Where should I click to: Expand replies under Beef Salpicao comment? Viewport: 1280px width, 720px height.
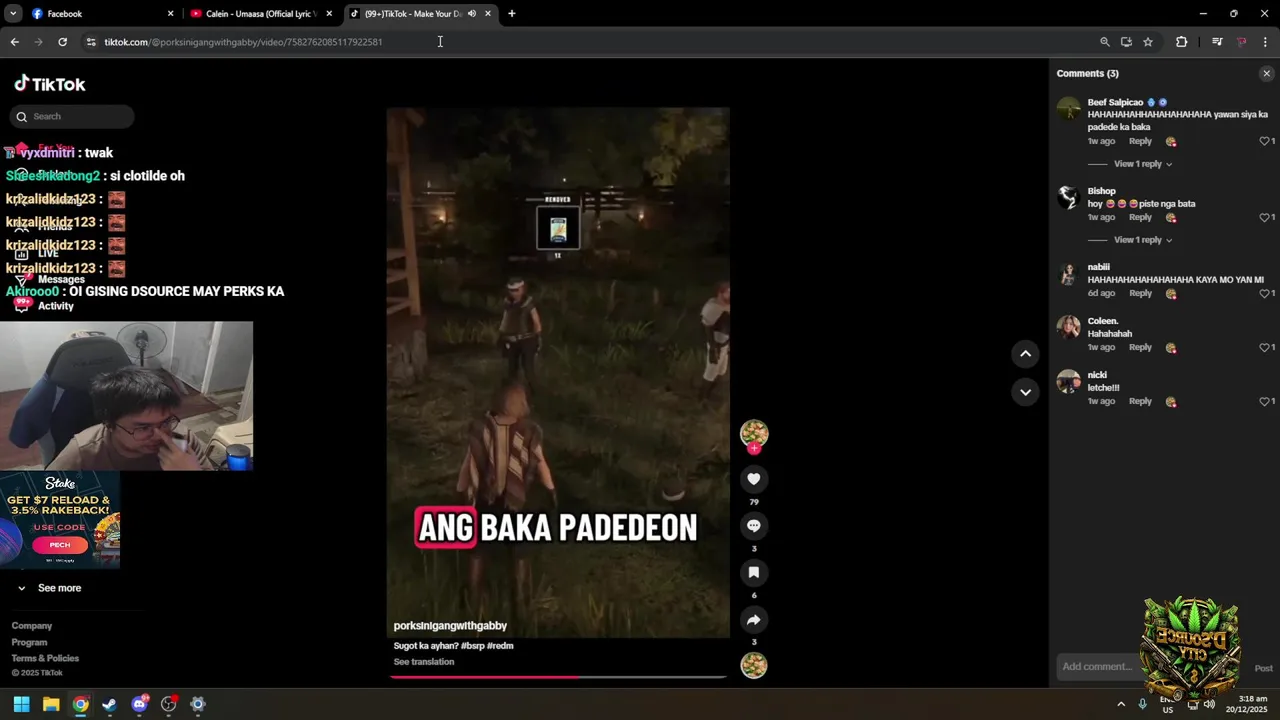tap(1143, 164)
